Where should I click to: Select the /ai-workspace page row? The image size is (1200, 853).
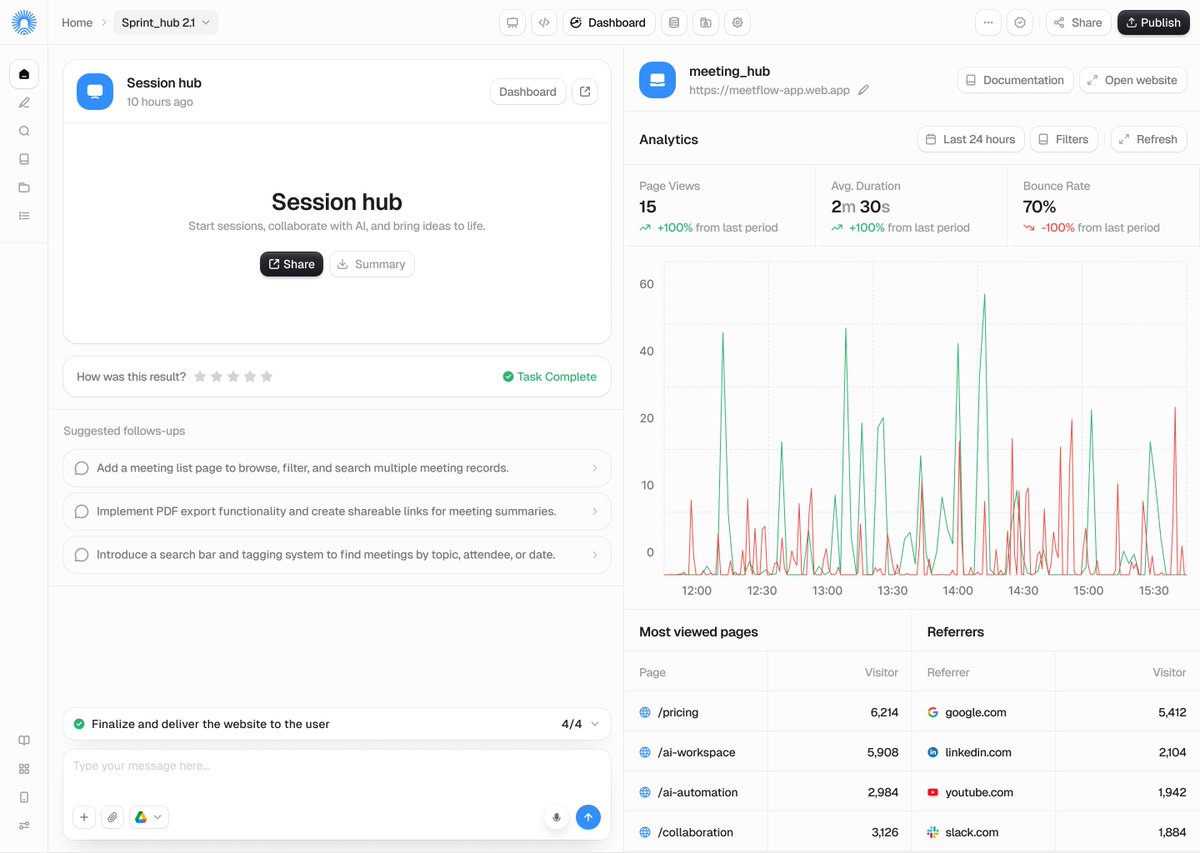coord(768,752)
